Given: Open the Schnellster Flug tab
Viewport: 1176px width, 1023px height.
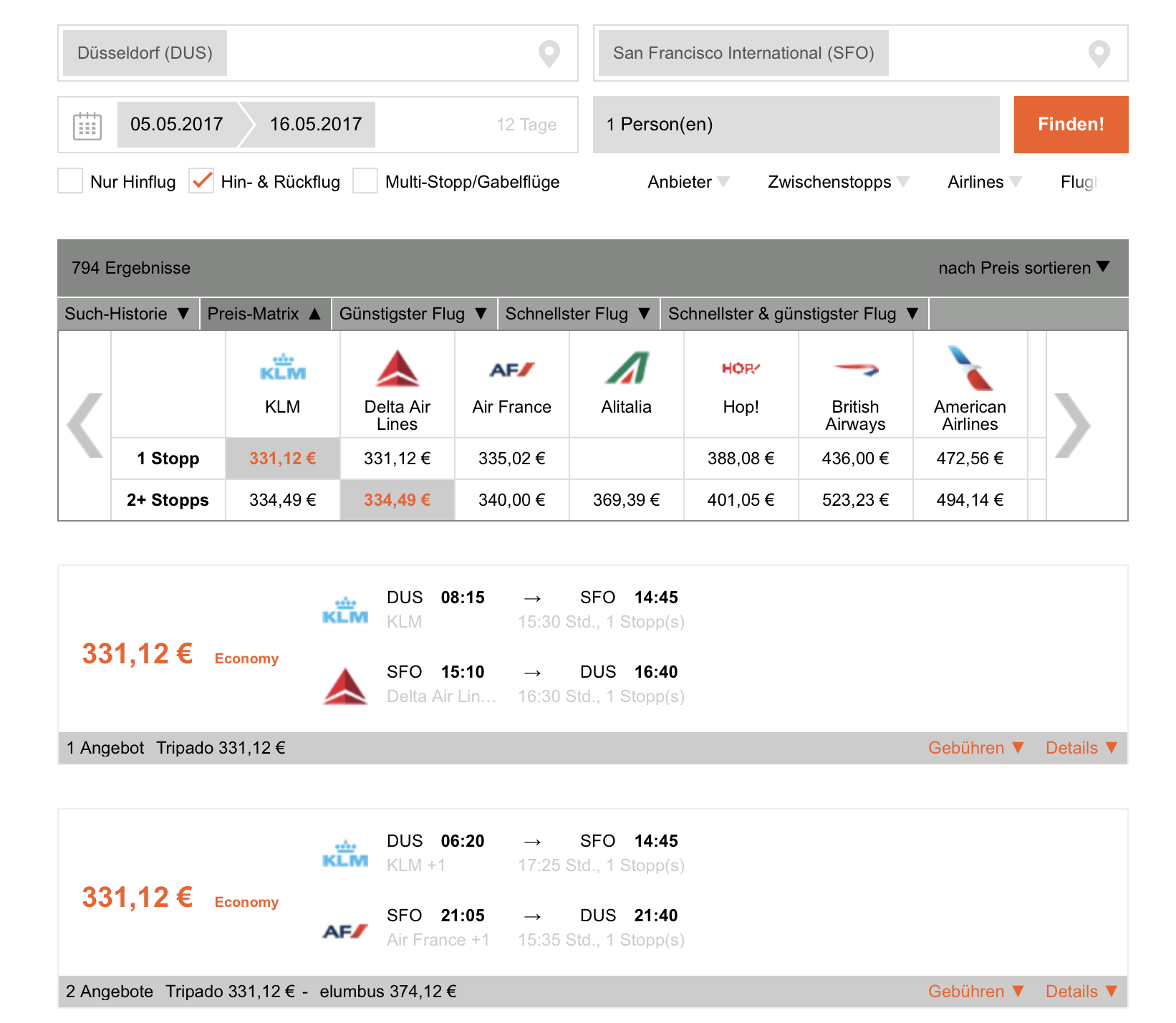Looking at the screenshot, I should click(x=579, y=314).
